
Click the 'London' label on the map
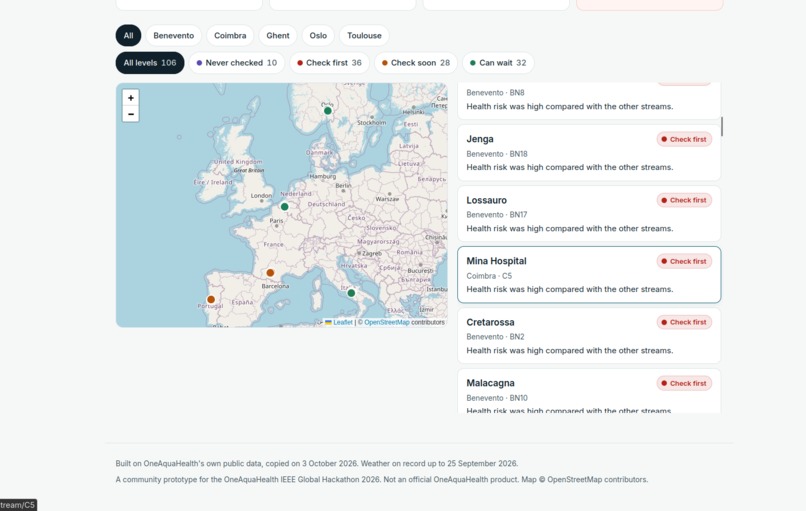(261, 195)
